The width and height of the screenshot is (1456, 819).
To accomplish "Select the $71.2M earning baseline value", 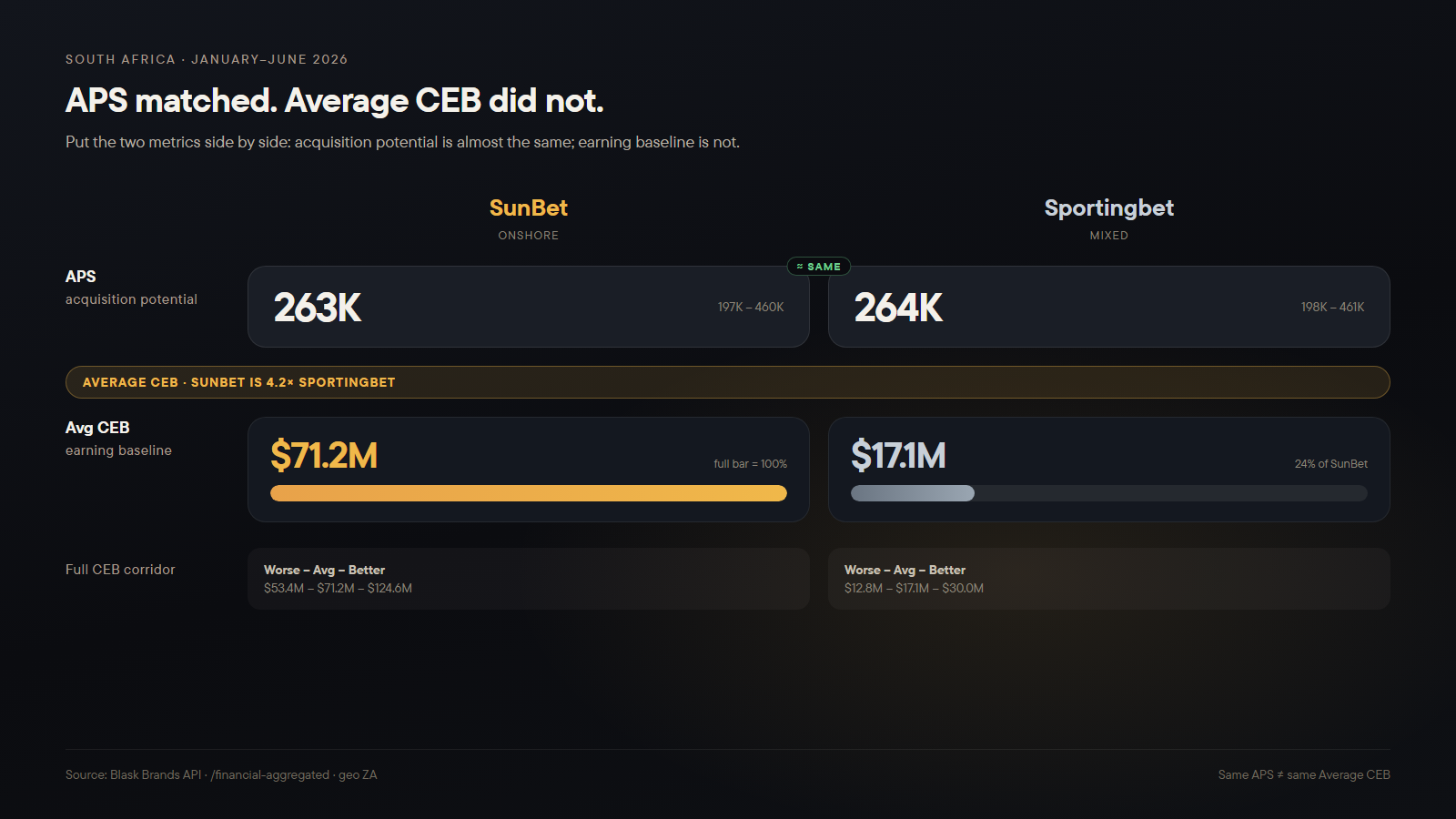I will pos(324,455).
